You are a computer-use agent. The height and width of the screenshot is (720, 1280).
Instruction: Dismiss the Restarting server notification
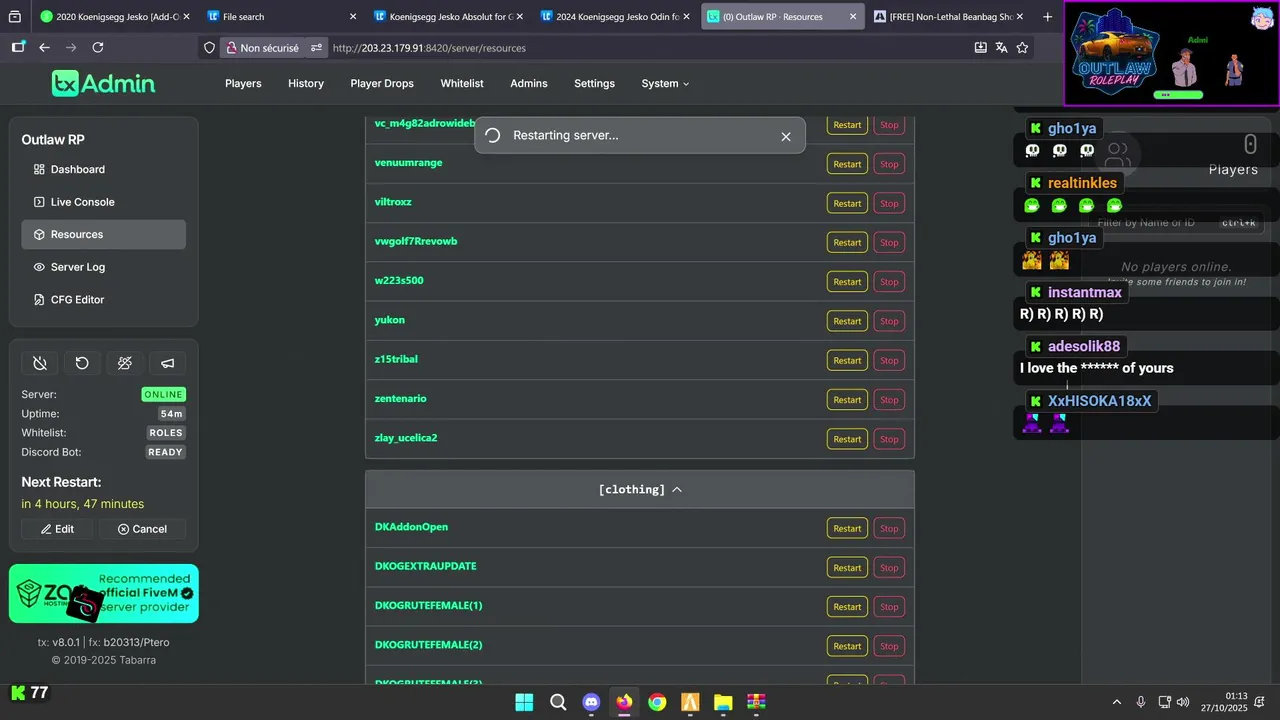tap(786, 136)
